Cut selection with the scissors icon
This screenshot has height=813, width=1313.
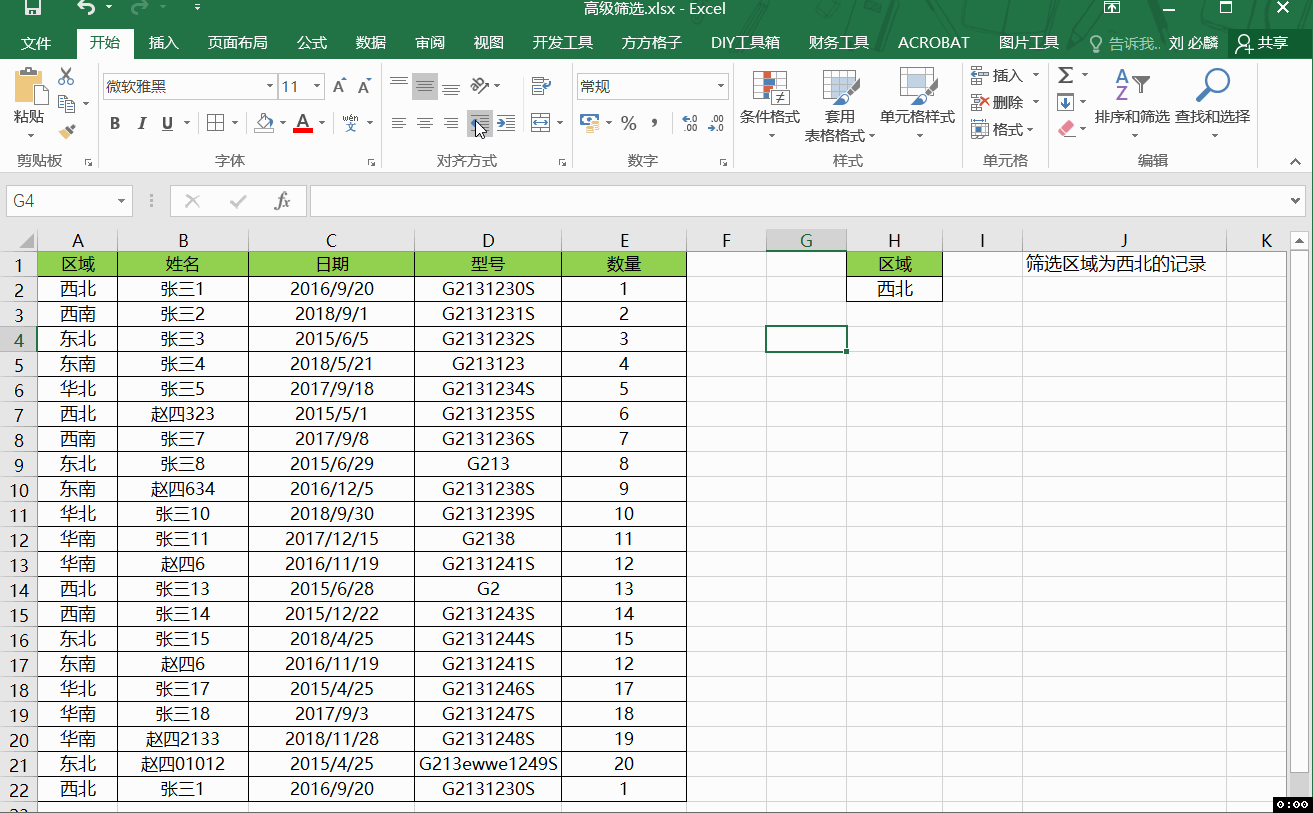(66, 76)
